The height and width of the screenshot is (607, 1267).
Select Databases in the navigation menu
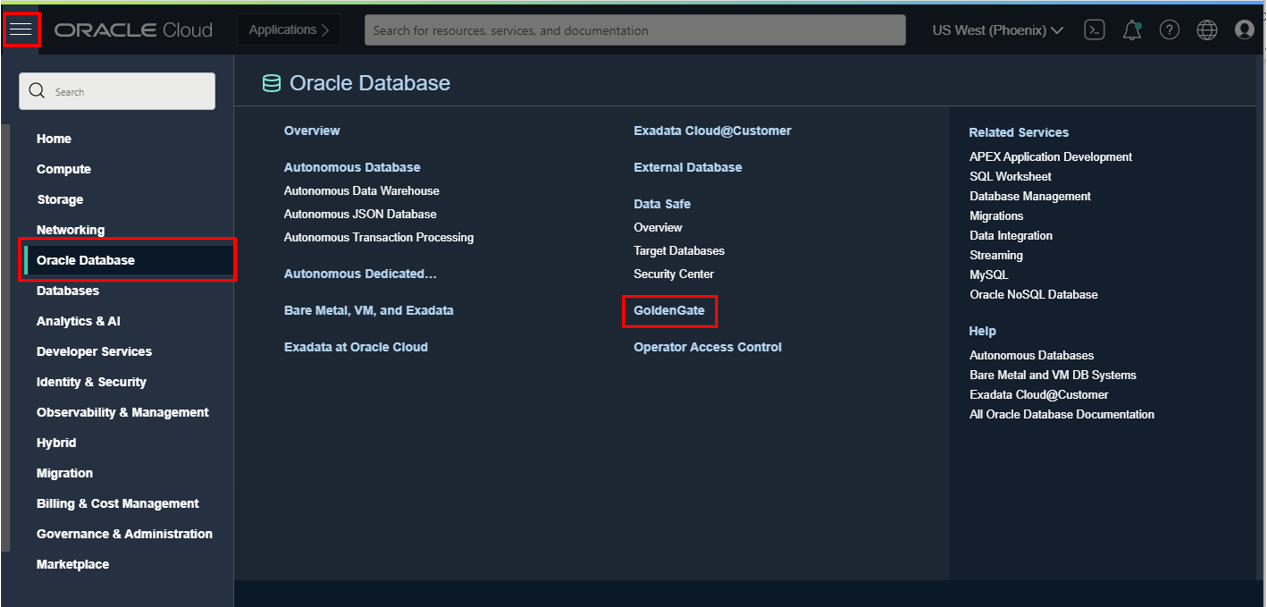68,291
